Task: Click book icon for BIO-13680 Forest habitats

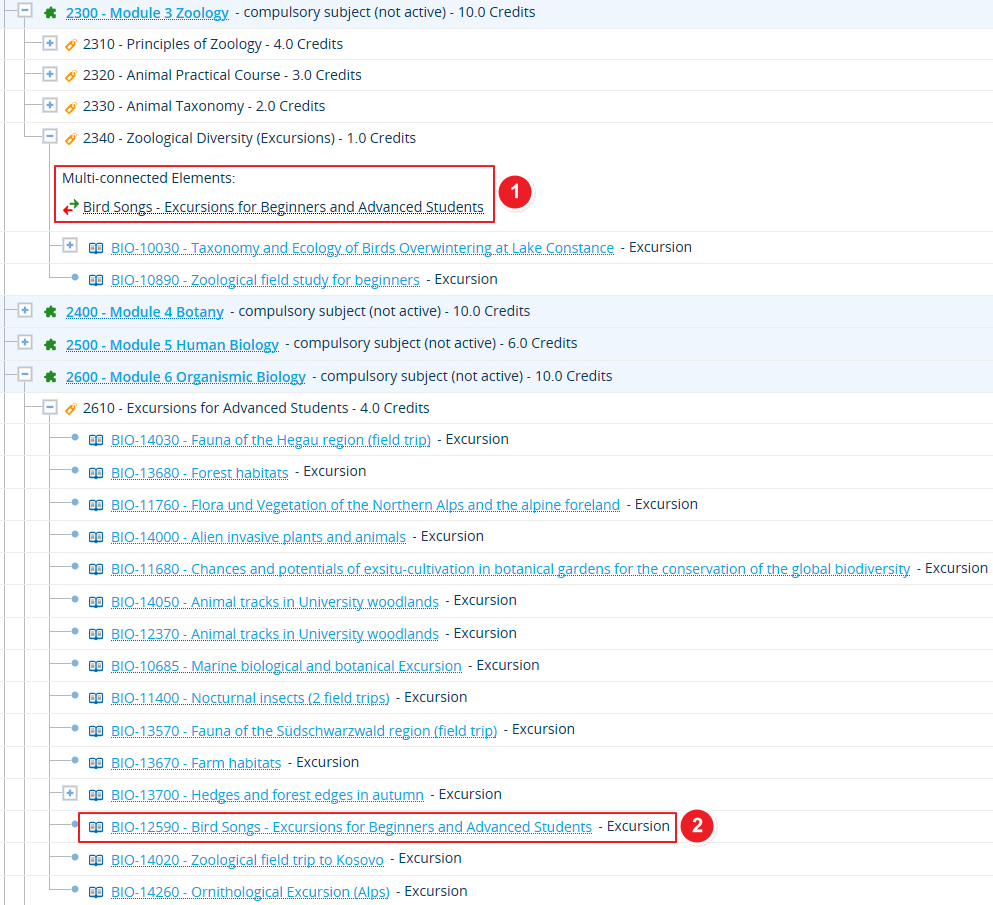Action: pyautogui.click(x=96, y=472)
